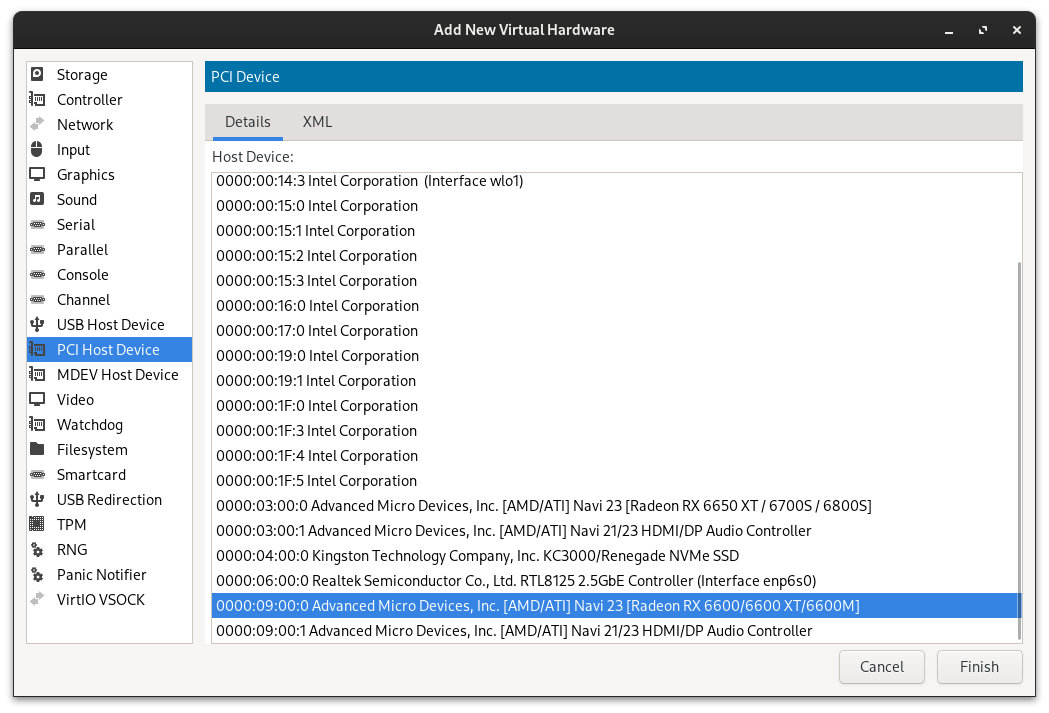Select the Realtek RTL8125 2.5GbE Controller
Image resolution: width=1049 pixels, height=713 pixels.
tap(615, 581)
